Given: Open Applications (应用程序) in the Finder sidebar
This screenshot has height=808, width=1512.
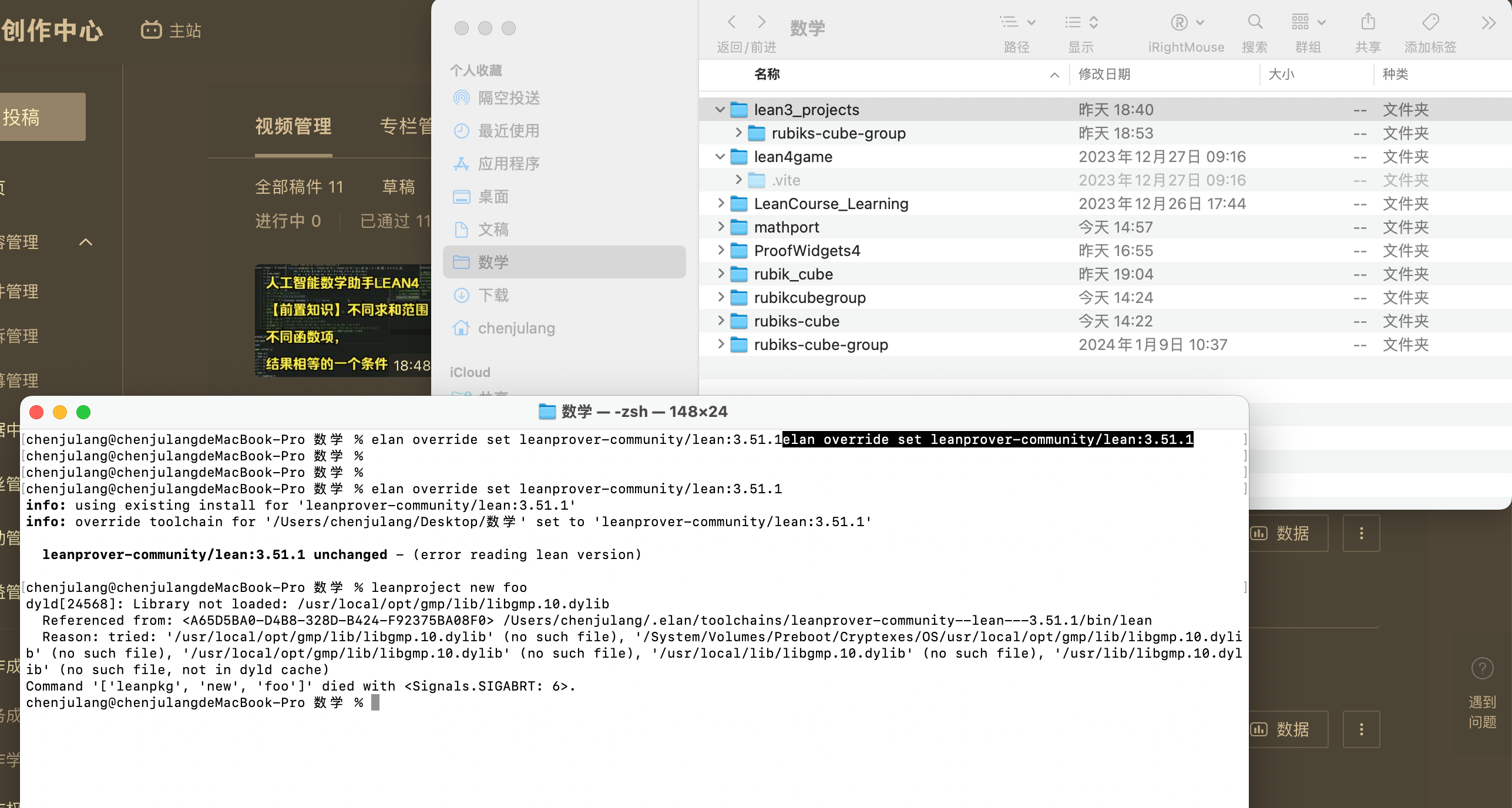Looking at the screenshot, I should [x=564, y=163].
